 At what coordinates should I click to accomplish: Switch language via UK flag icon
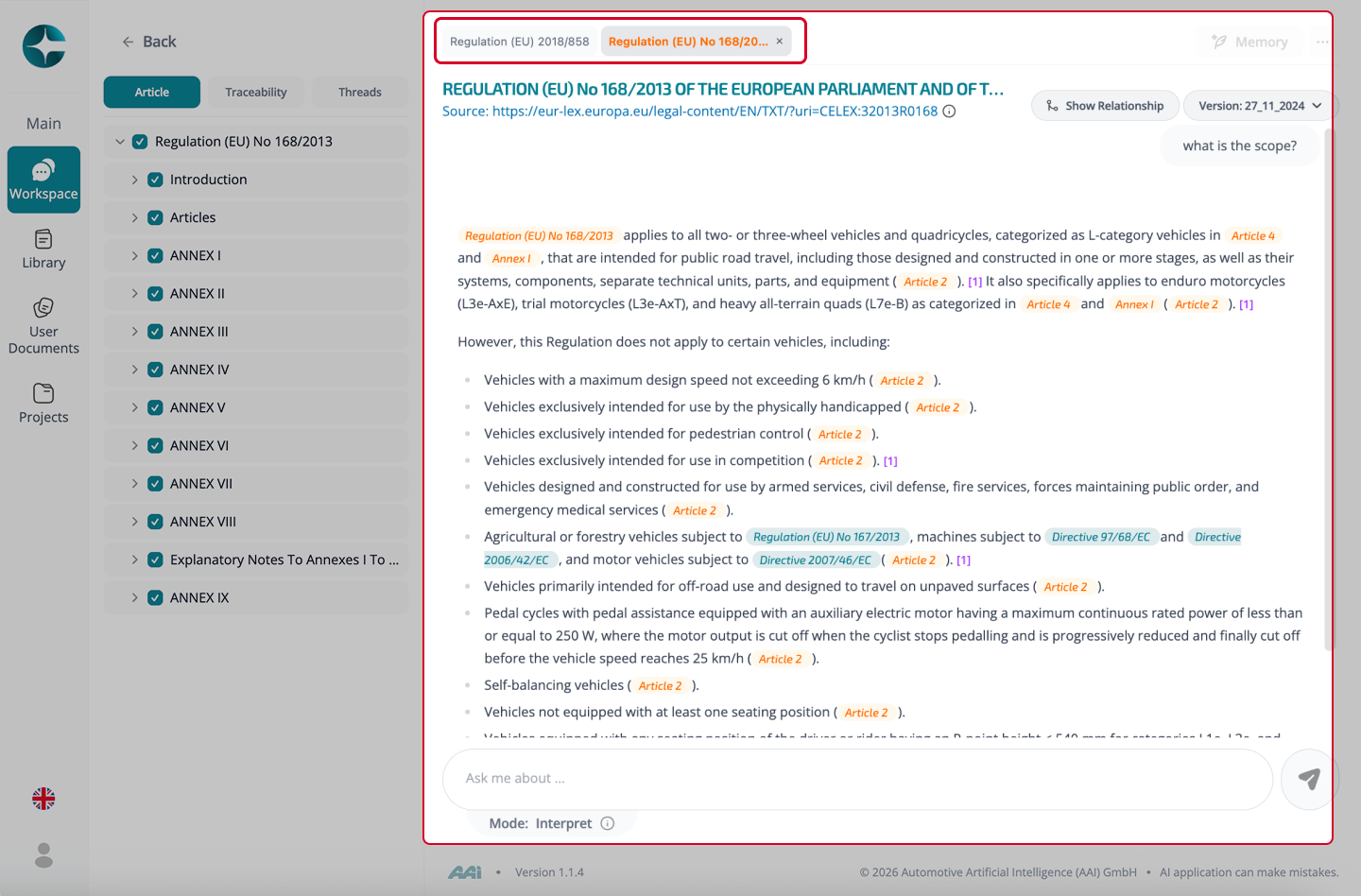43,799
